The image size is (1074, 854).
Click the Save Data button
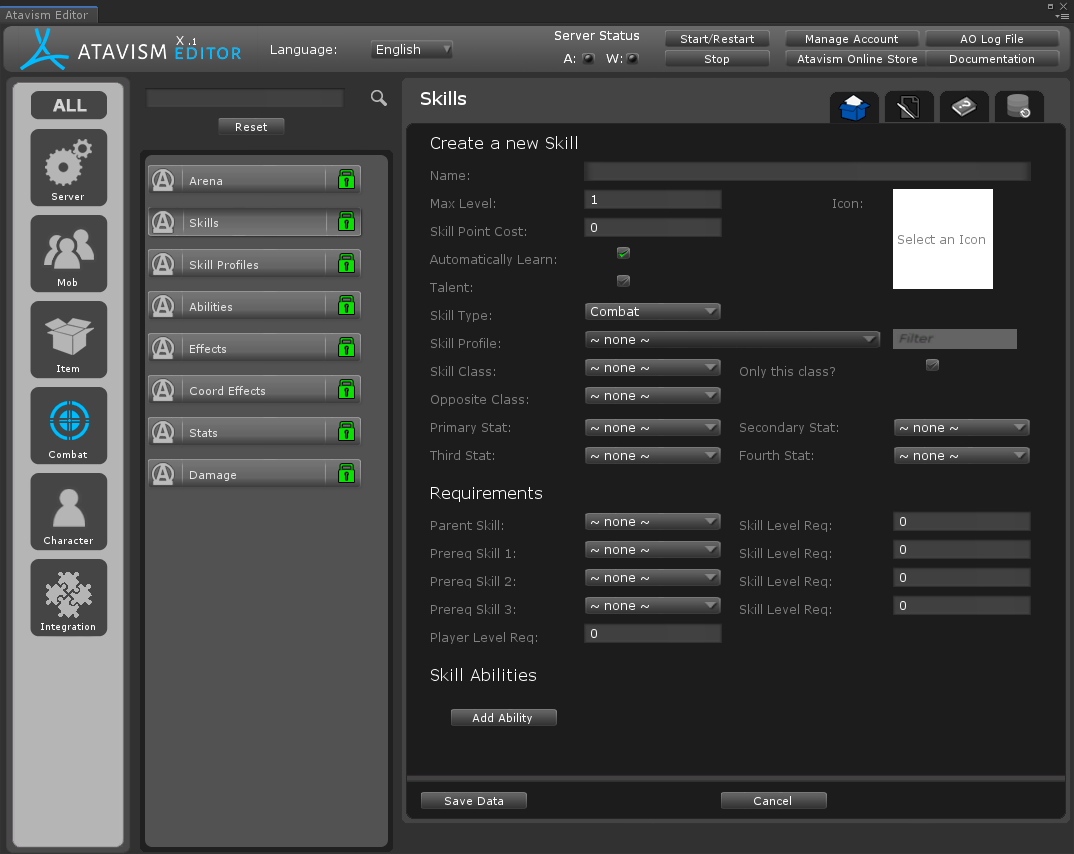[473, 801]
